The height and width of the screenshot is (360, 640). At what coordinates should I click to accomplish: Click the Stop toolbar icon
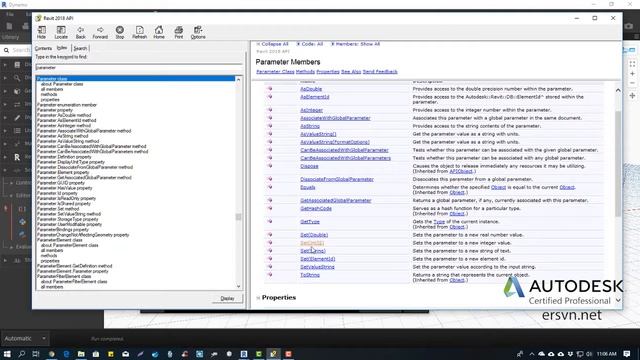[120, 32]
